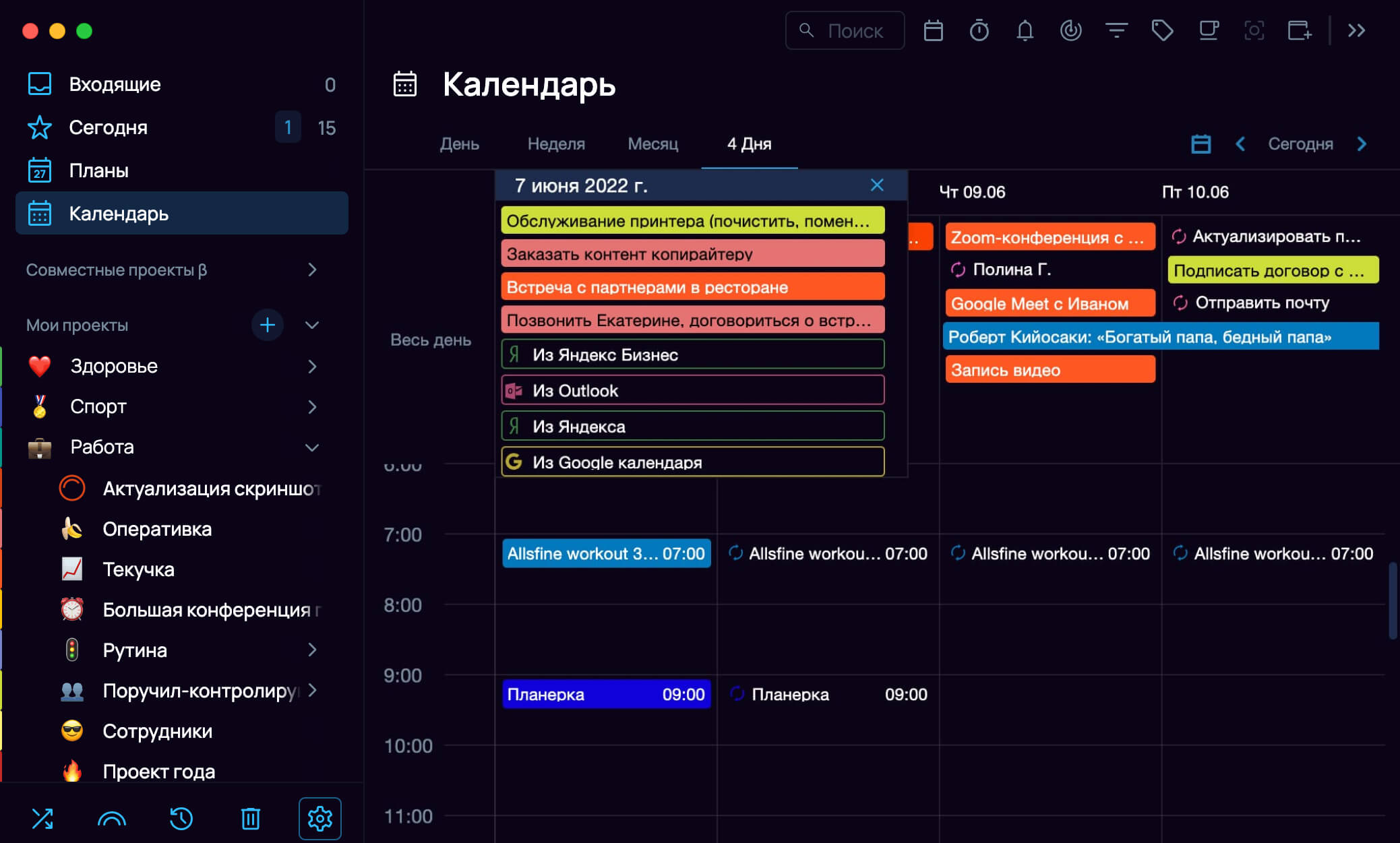This screenshot has width=1400, height=843.
Task: Toggle circle of Allsfine workout under Чт 09.06
Action: pos(958,553)
